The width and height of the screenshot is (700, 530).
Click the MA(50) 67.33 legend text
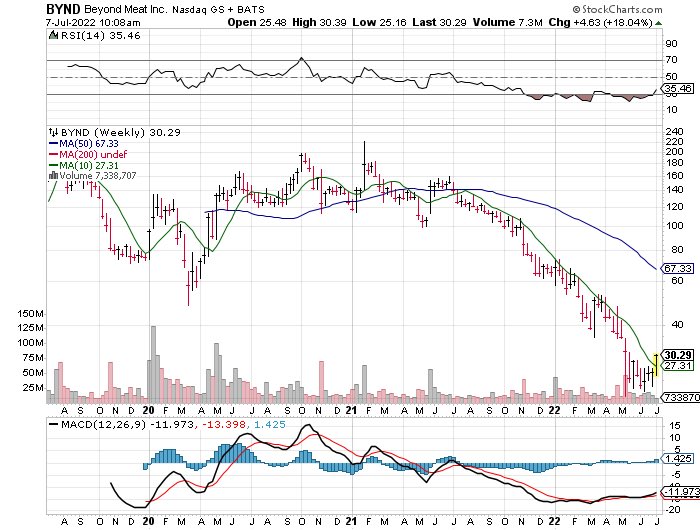89,144
